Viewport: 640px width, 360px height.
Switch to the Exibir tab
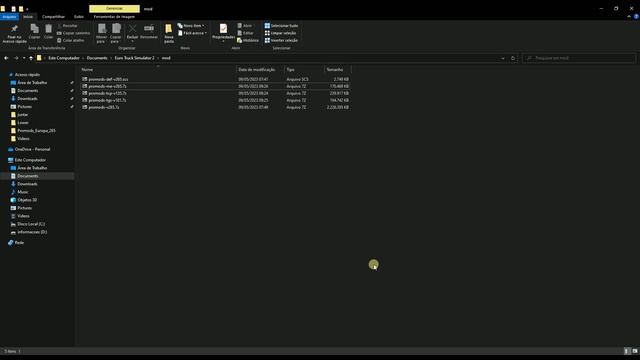(x=79, y=17)
